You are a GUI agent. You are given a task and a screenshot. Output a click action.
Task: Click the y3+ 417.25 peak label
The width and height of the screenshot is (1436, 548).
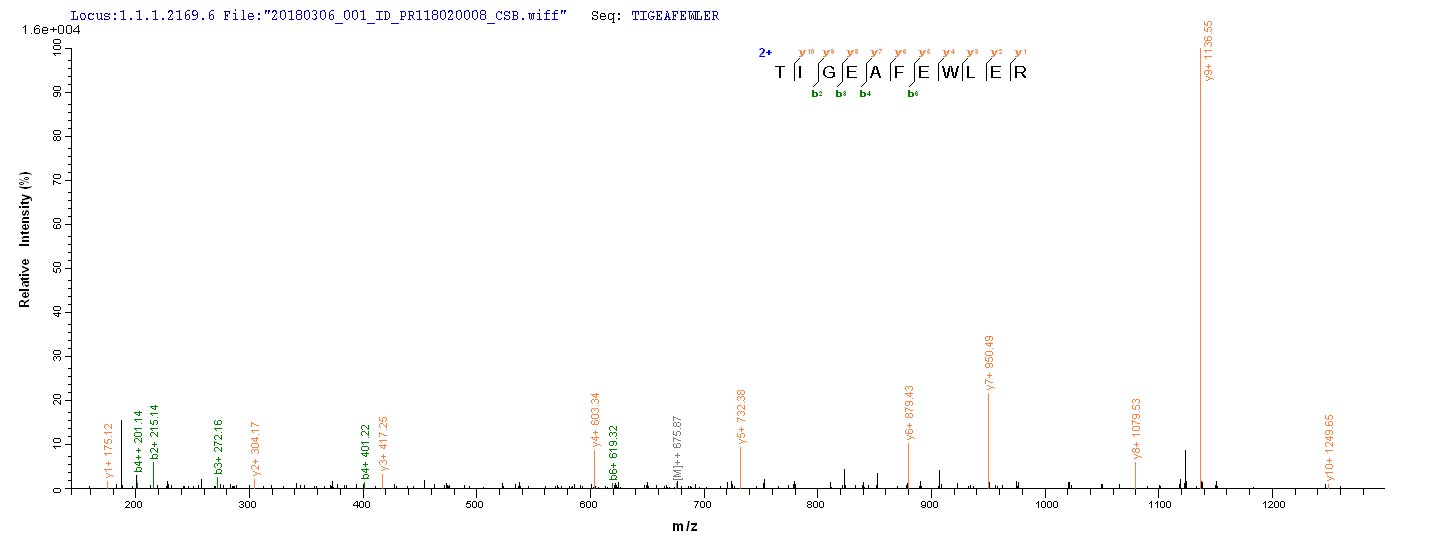point(383,443)
